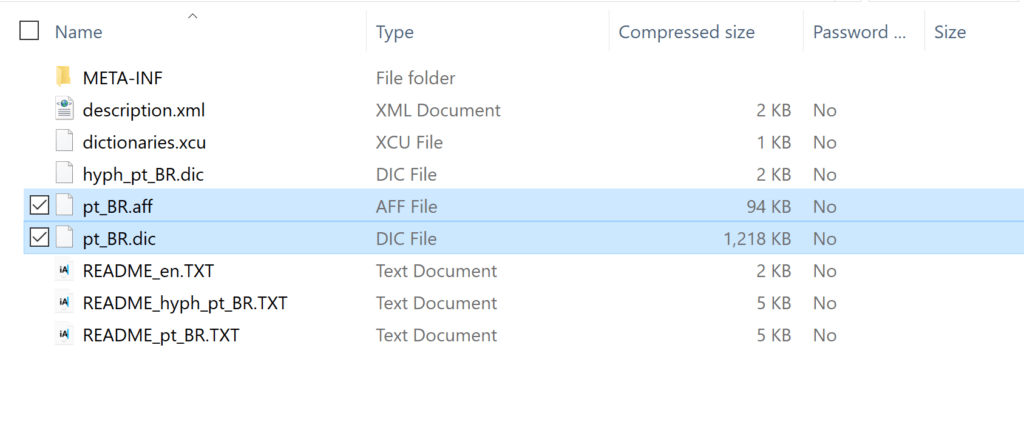The height and width of the screenshot is (442, 1024).
Task: Click the sort arrow above Name
Action: point(192,16)
